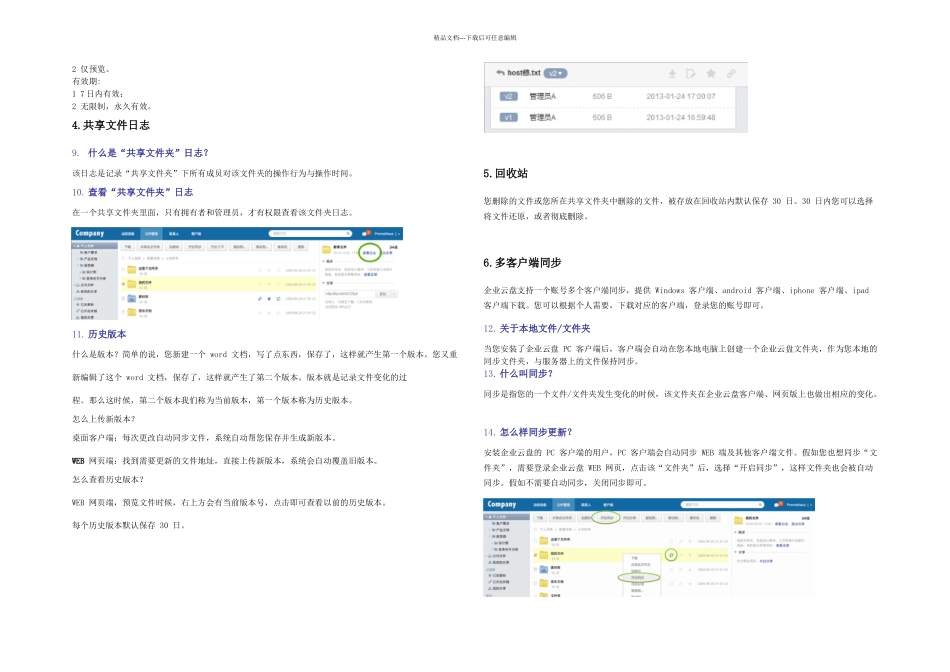Viewport: 950px width, 672px height.
Task: Click the 退出共享 link in section 10 screenshot
Action: coord(388,253)
